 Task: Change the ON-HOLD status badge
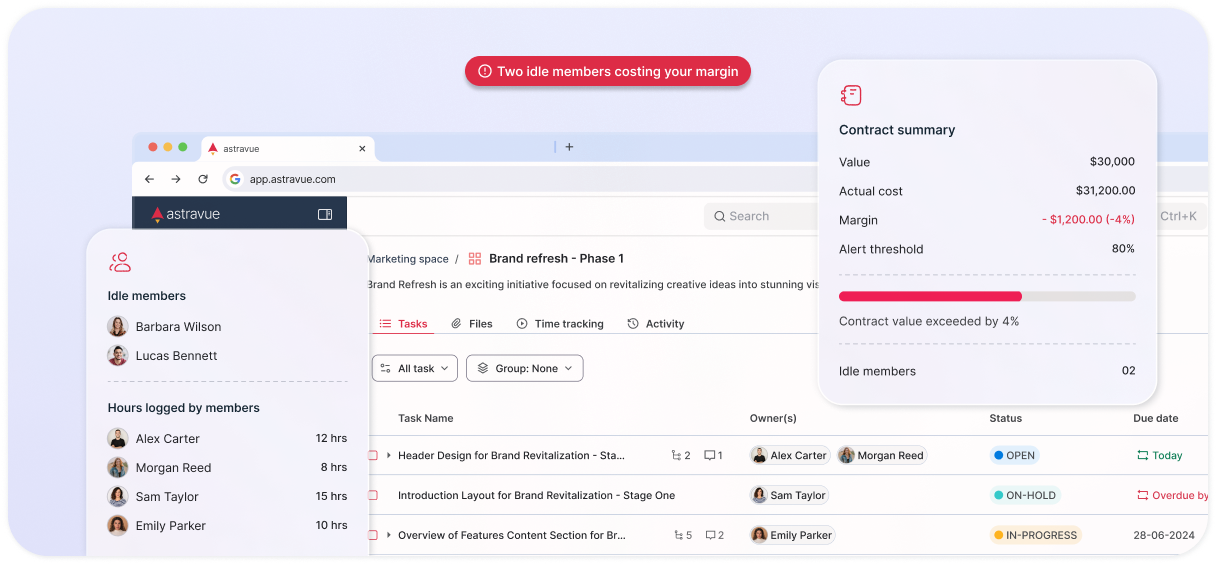click(x=1025, y=495)
